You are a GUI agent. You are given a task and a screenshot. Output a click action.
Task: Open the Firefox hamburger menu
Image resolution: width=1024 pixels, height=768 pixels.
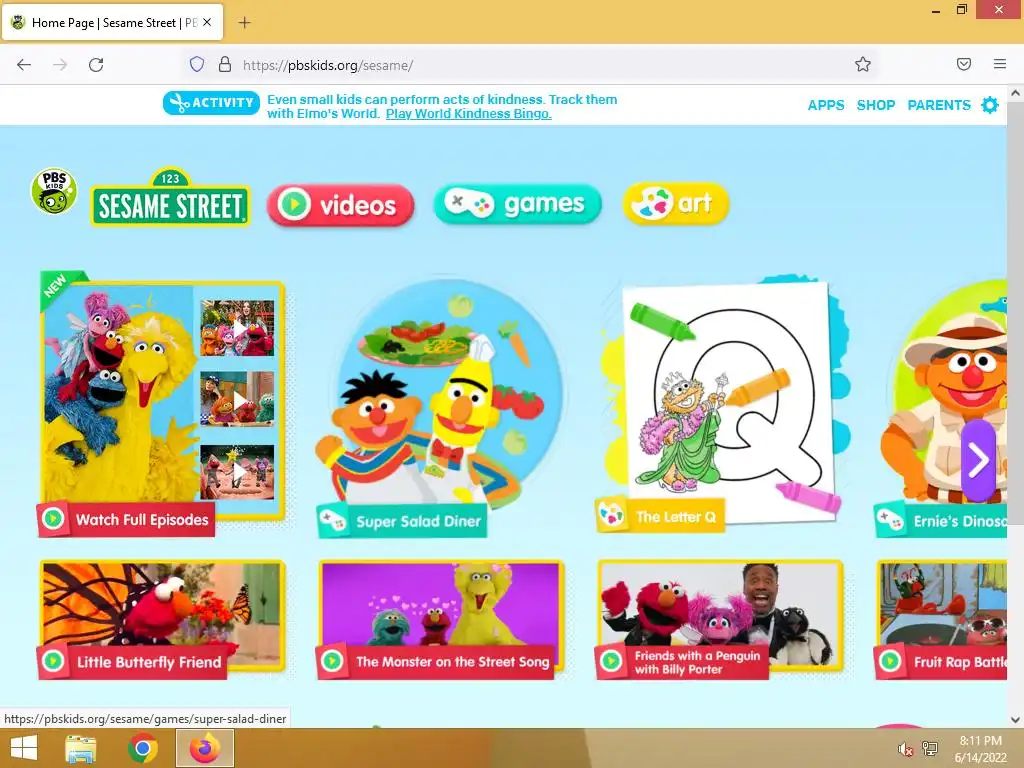tap(1000, 64)
